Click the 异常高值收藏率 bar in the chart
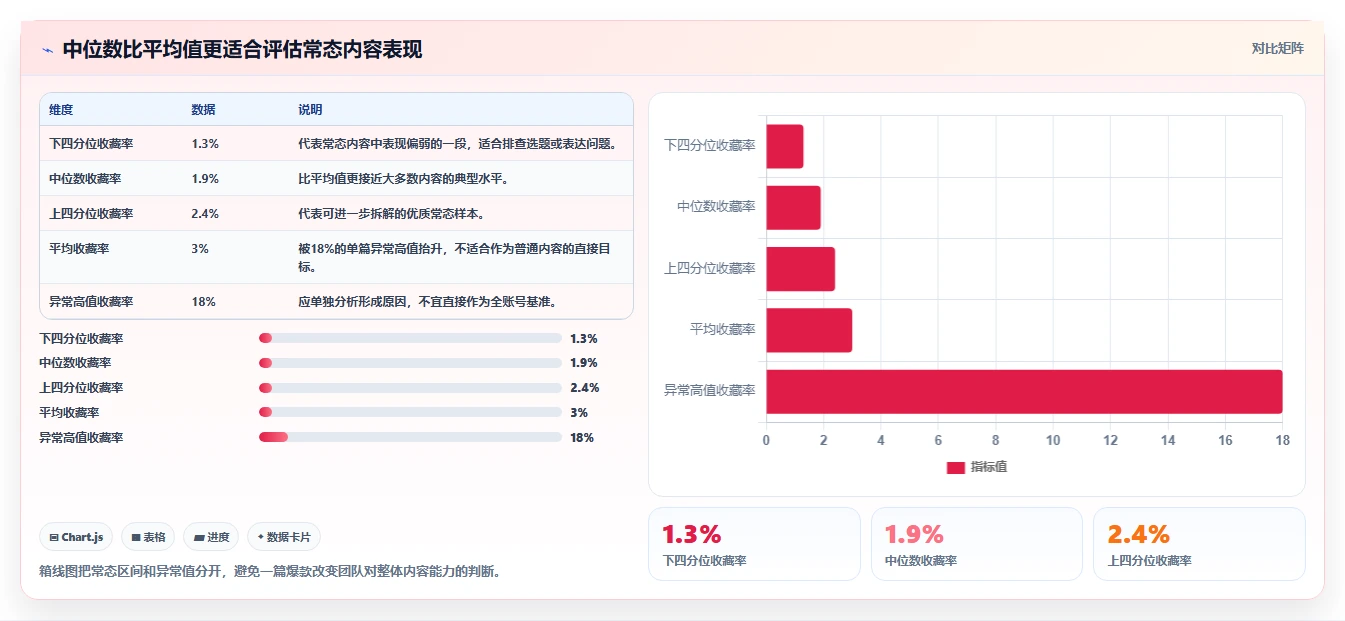This screenshot has height=621, width=1345. [1024, 391]
